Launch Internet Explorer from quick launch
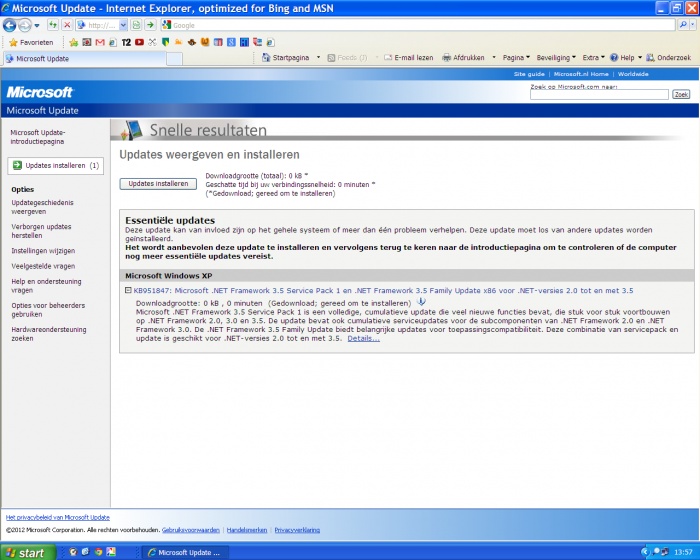Screen dimensions: 700x560 pos(86,552)
